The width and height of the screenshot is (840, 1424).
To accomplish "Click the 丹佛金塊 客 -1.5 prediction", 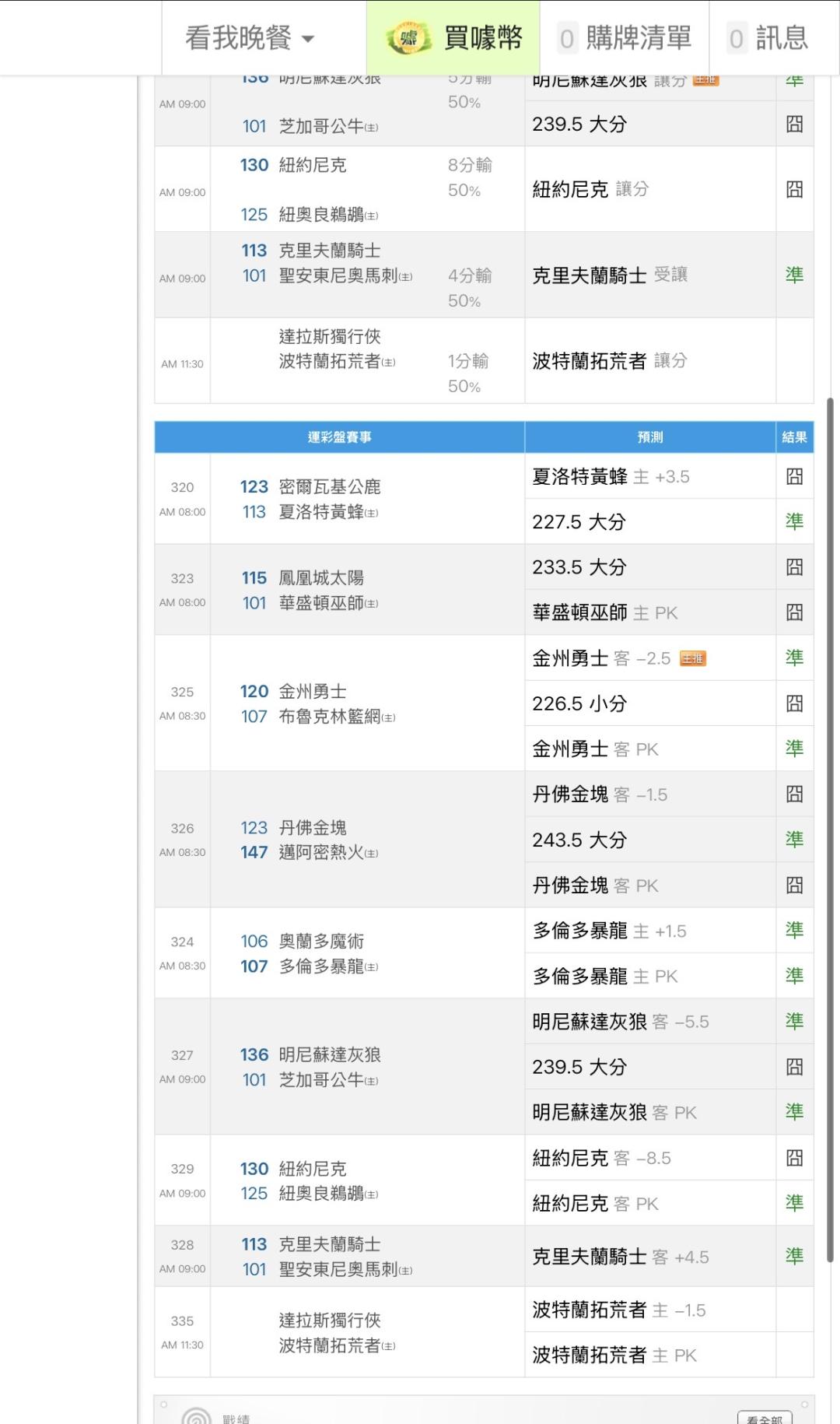I will tap(600, 794).
